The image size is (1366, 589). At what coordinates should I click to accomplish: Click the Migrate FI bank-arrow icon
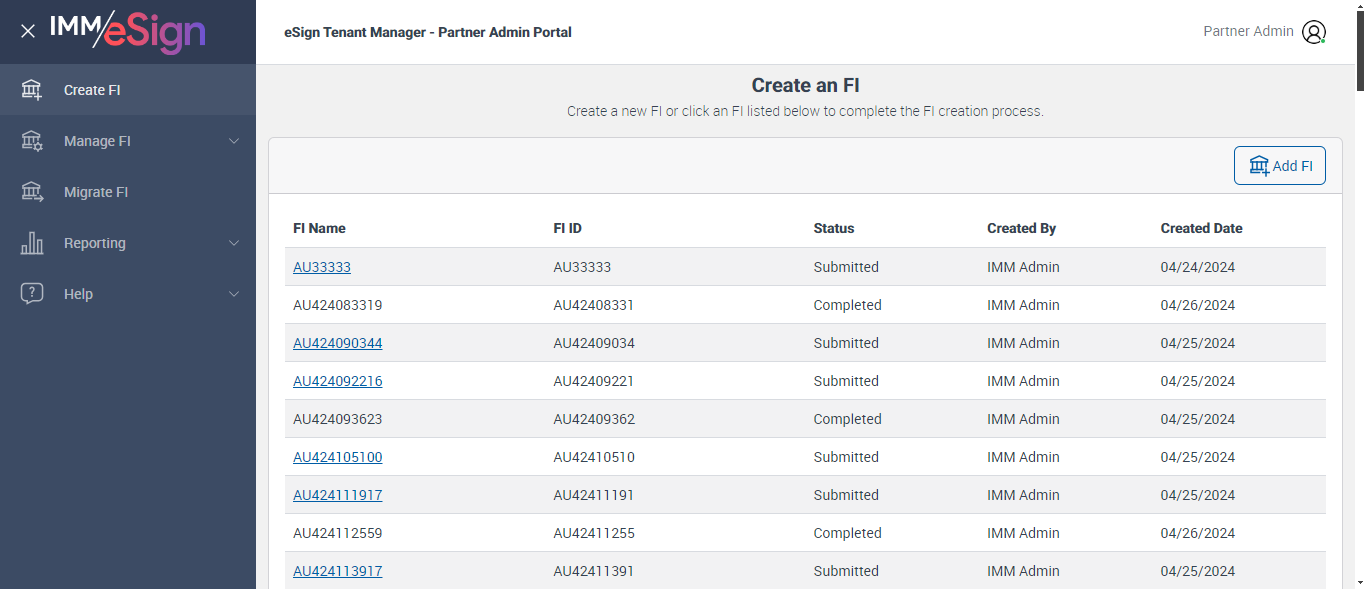coord(32,192)
